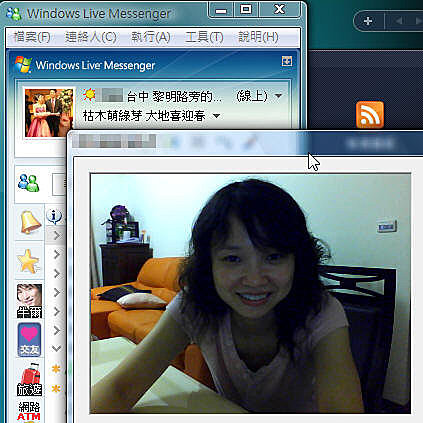
Task: Expand the personal message 枯木萌綠芽 dropdown arrow
Action: 216,116
